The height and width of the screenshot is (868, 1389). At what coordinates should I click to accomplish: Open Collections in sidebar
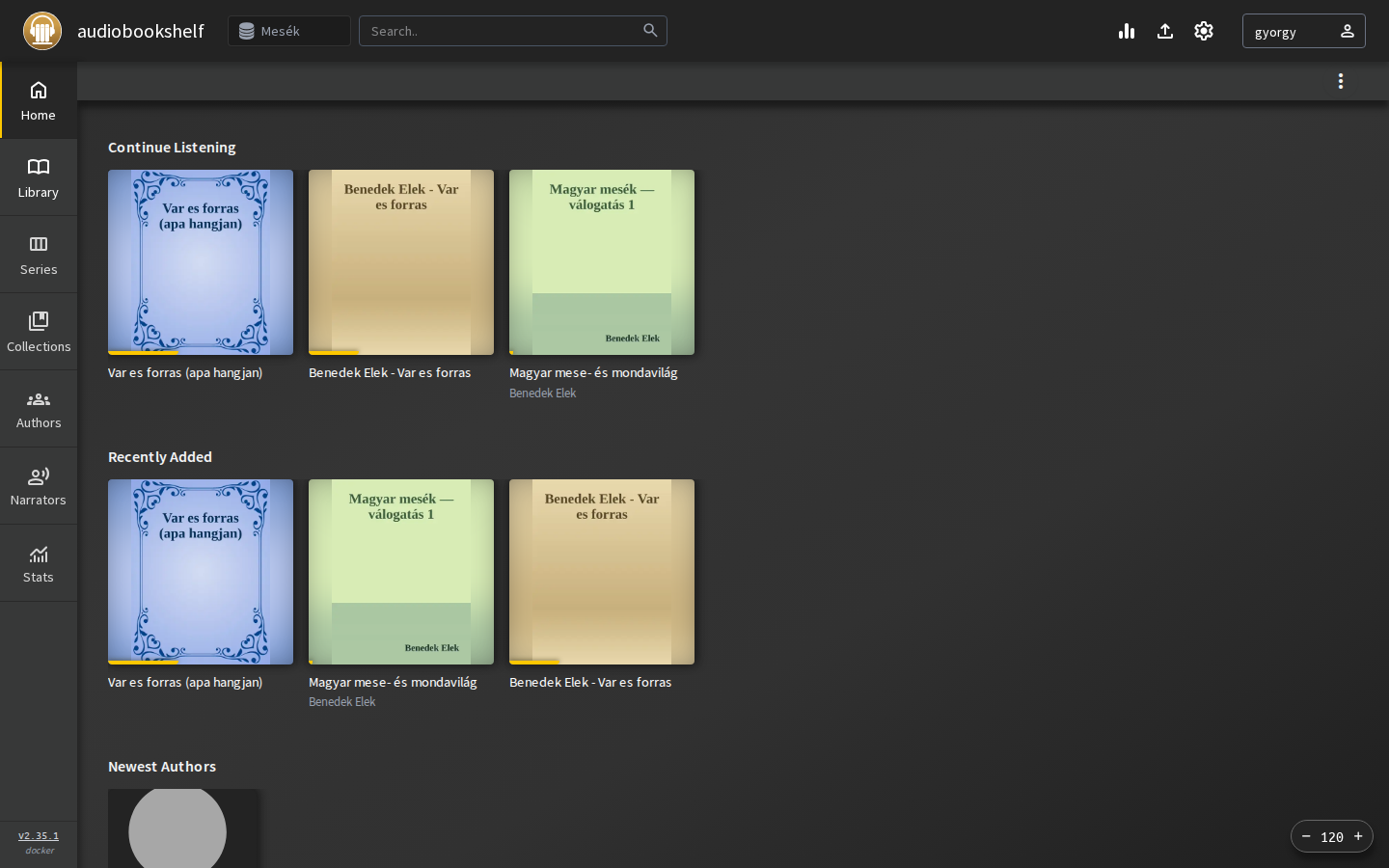(39, 332)
